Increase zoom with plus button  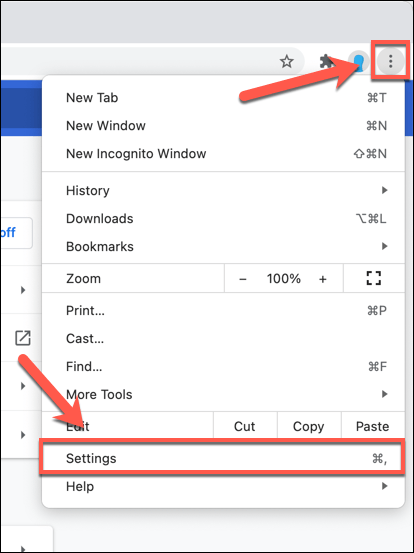click(x=323, y=279)
